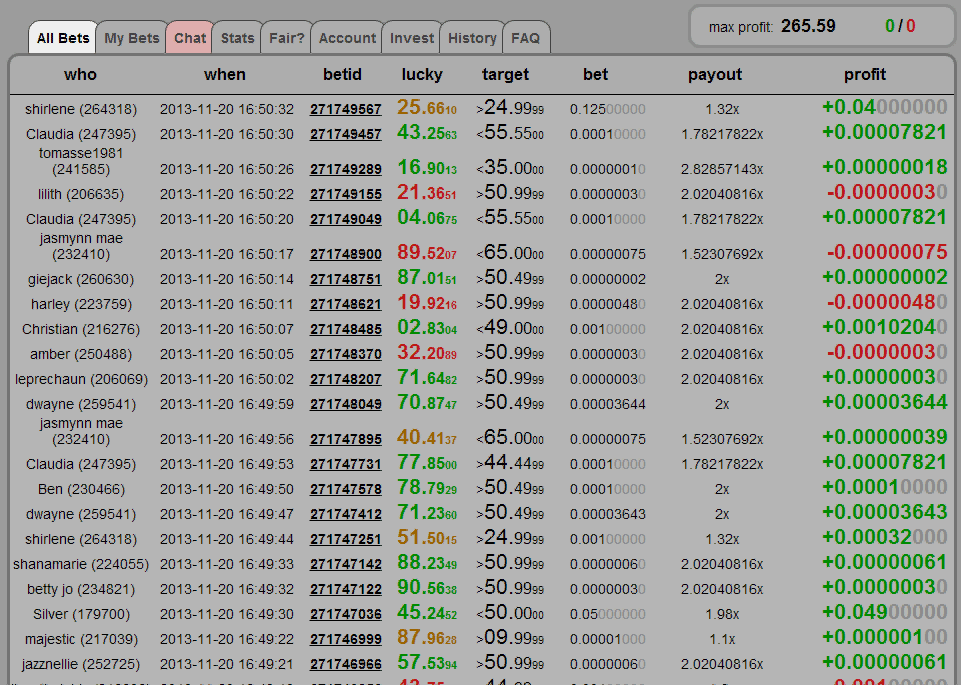Open bet id 271748485 link
Screen dimensions: 961x685
click(346, 330)
